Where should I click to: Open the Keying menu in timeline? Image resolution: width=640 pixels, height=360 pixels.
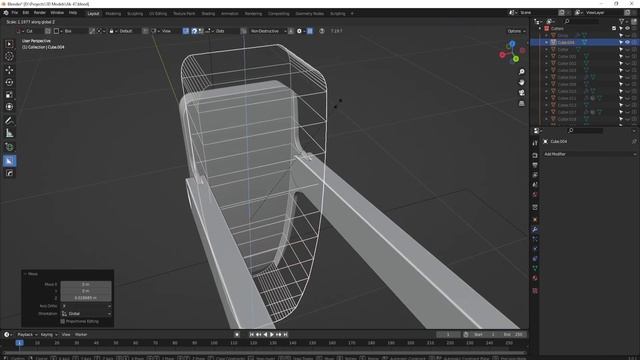[x=48, y=334]
